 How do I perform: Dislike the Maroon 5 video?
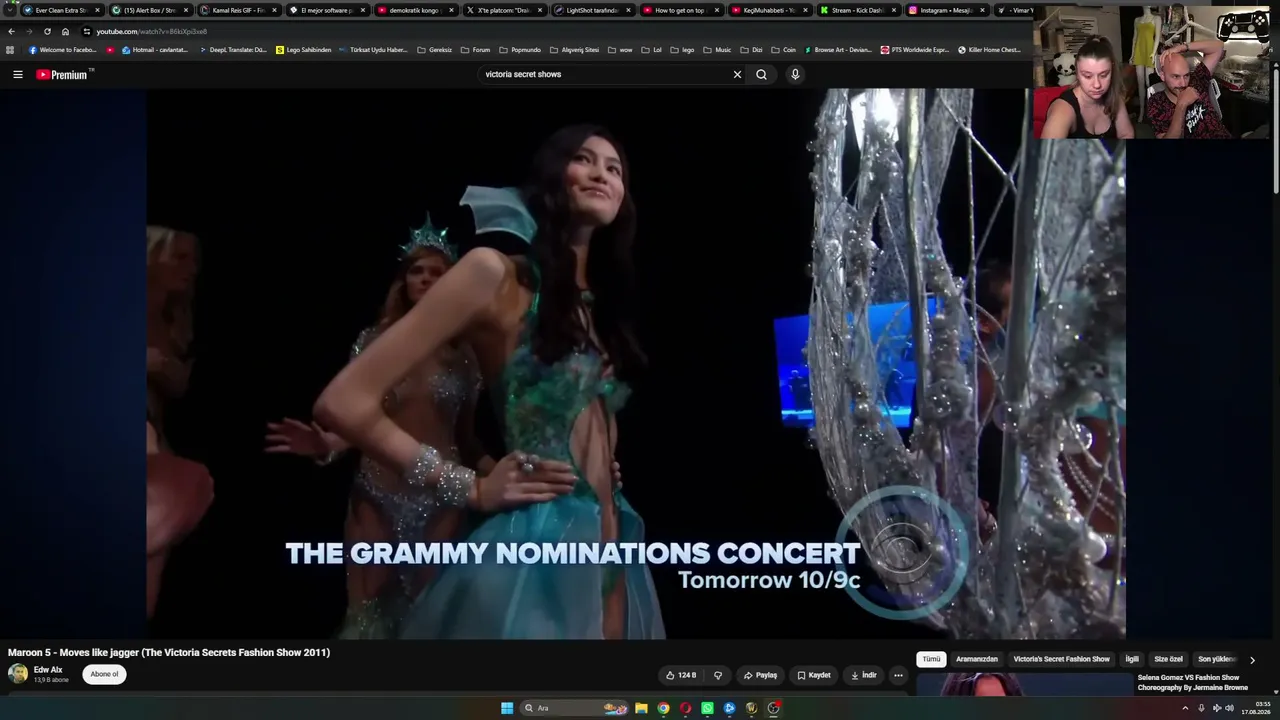(x=717, y=675)
